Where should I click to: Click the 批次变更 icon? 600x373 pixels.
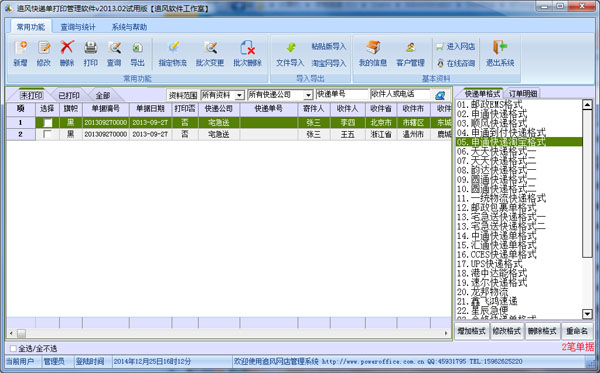click(210, 48)
